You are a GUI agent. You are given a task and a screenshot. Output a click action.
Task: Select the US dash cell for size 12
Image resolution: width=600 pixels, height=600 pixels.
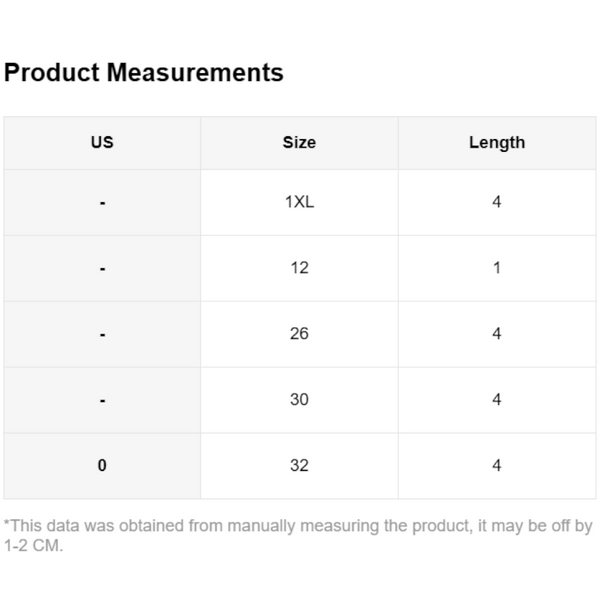[102, 269]
